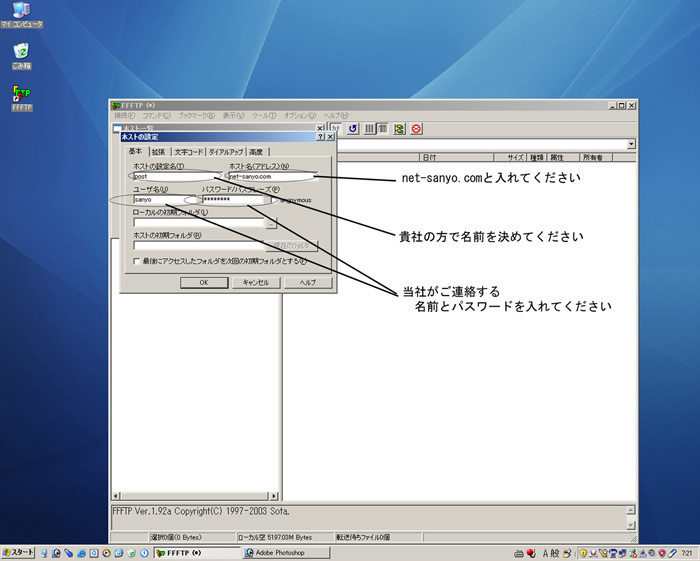Click the red abort transfer icon

416,129
